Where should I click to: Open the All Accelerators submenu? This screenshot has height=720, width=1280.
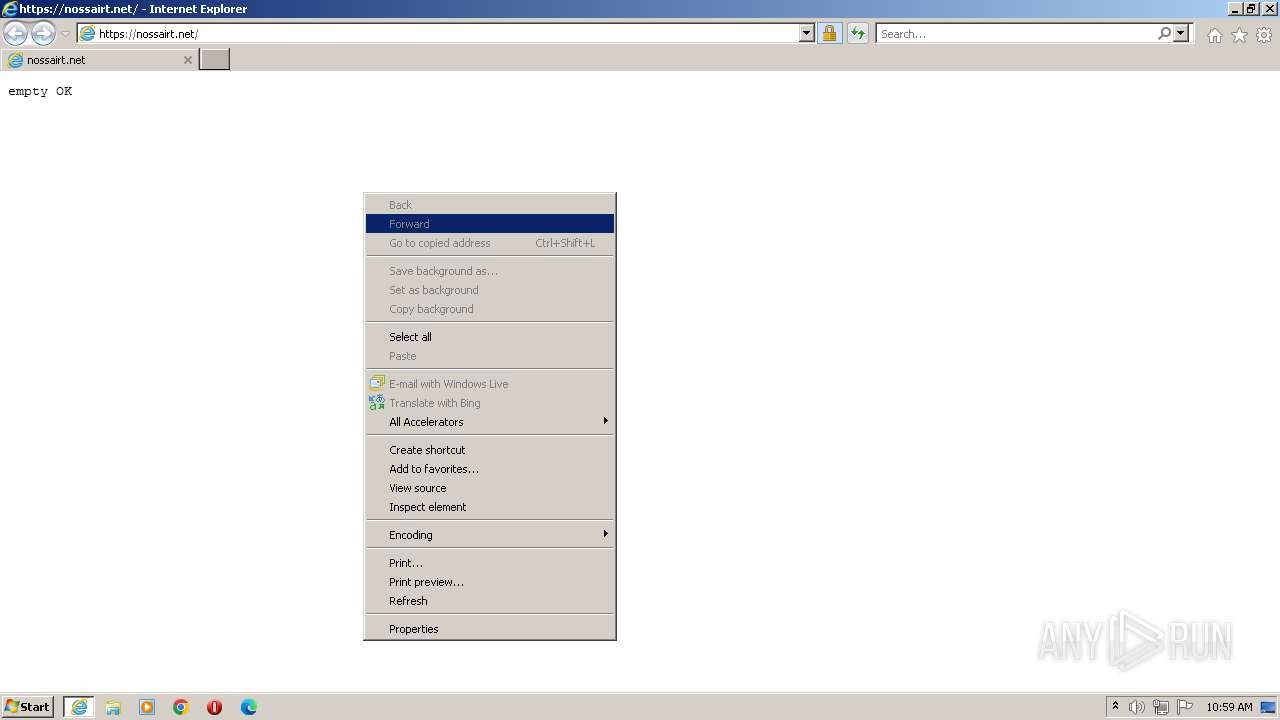pyautogui.click(x=490, y=422)
